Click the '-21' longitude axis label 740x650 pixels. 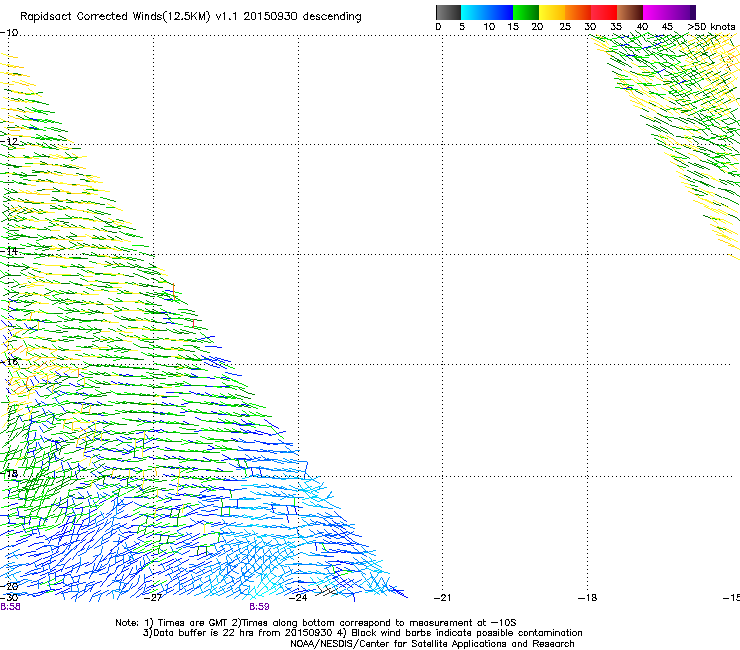tap(442, 598)
